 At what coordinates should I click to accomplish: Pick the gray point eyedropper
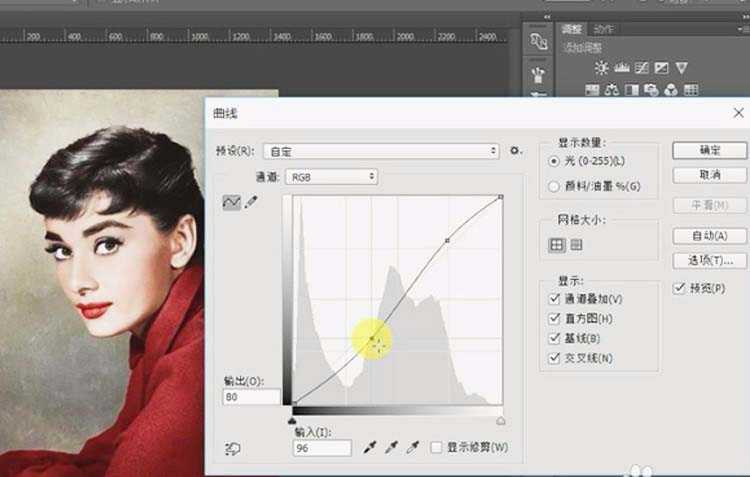tap(391, 448)
